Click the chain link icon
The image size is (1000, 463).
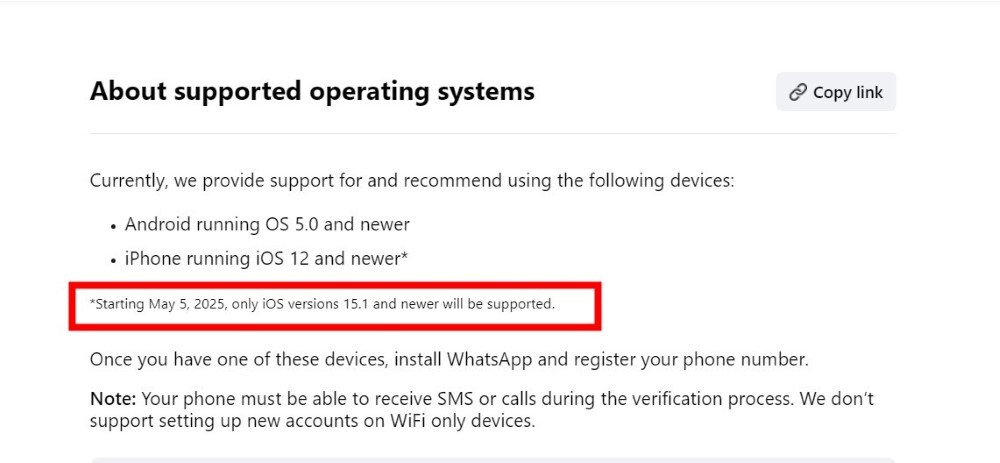pos(798,92)
